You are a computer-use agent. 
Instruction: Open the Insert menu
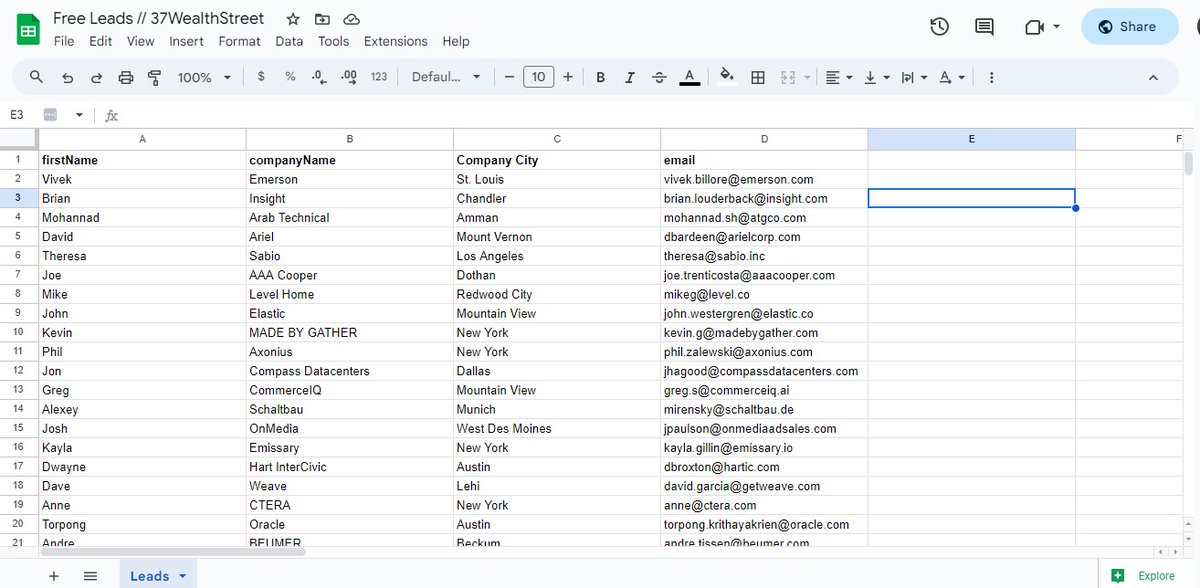[186, 41]
